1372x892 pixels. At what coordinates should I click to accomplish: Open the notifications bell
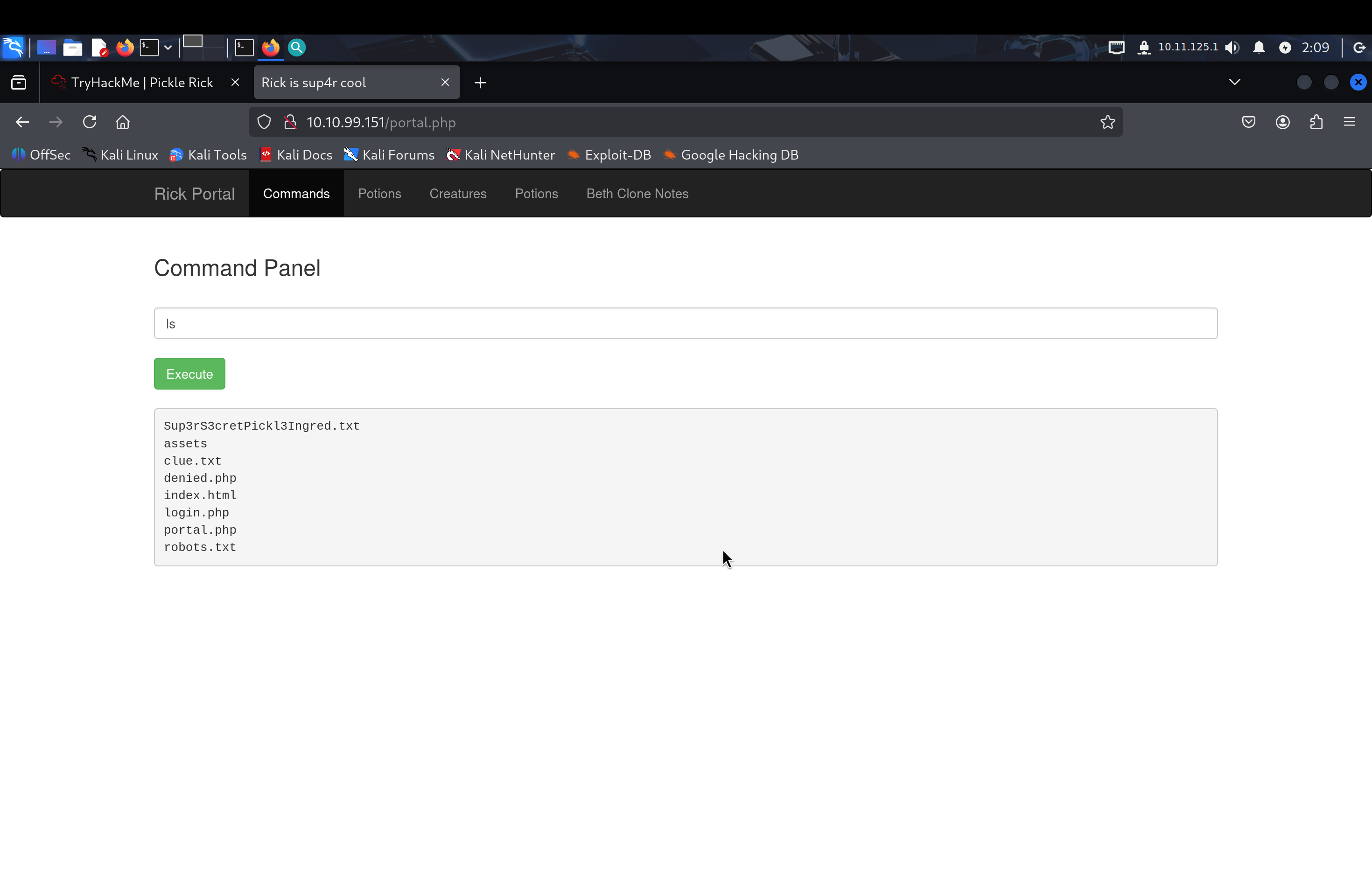click(1259, 47)
